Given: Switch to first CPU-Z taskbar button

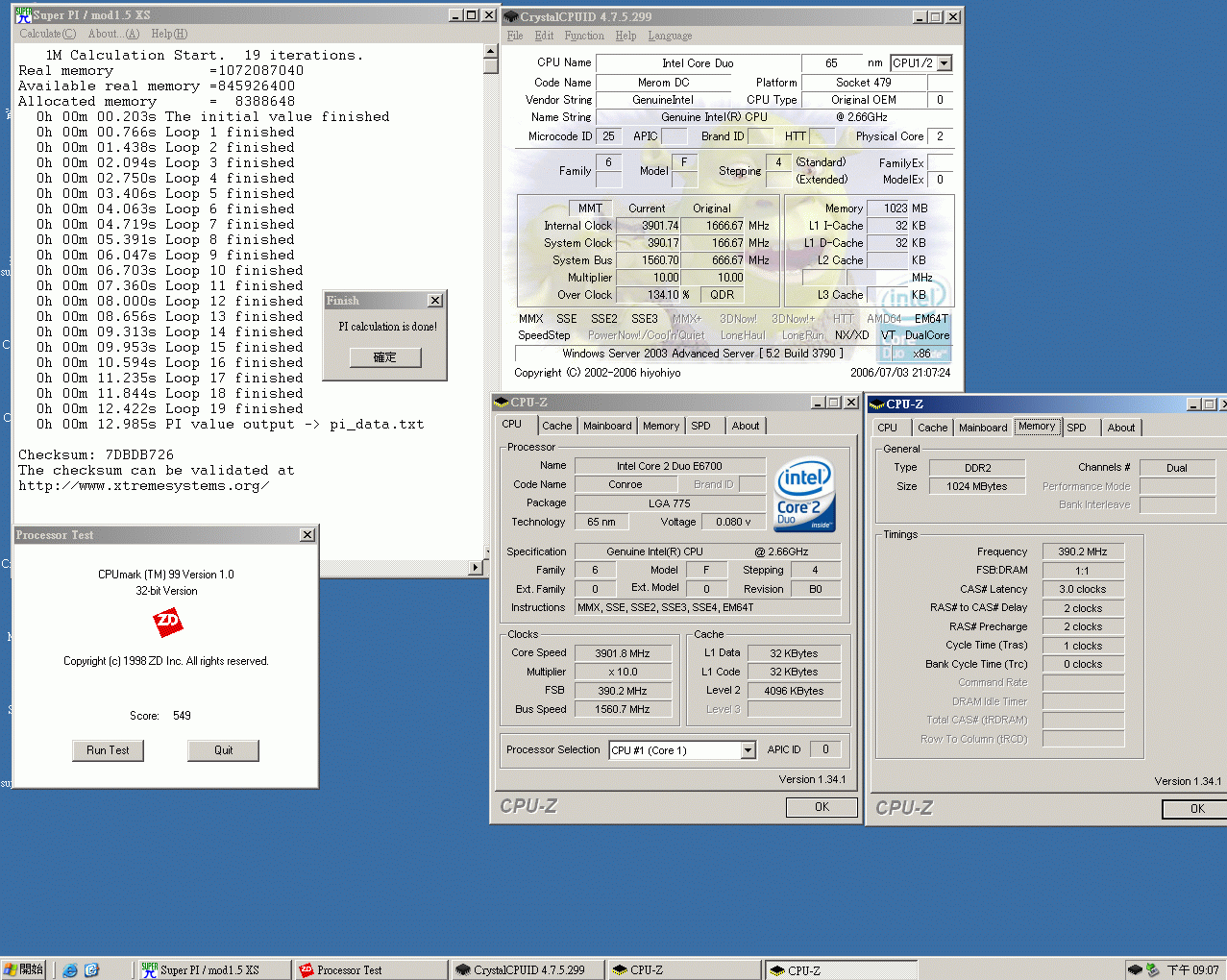Looking at the screenshot, I should point(684,970).
